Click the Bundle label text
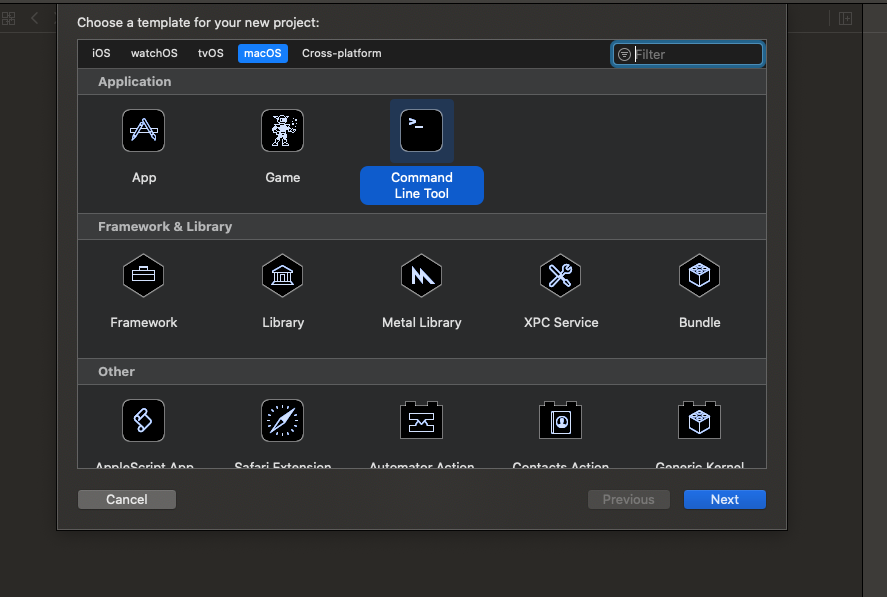 (700, 323)
